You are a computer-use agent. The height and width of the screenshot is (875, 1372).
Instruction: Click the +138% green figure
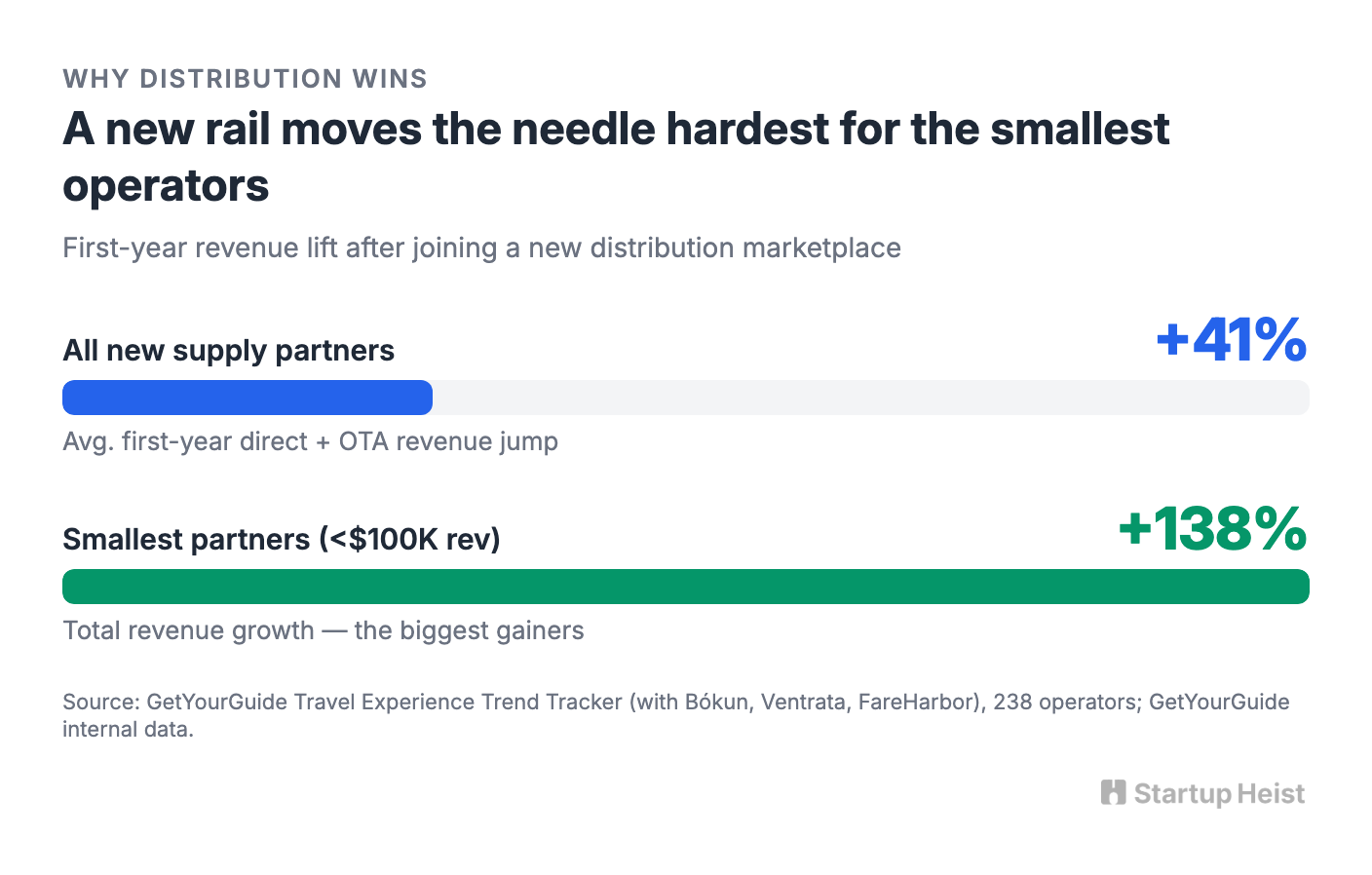tap(1213, 529)
